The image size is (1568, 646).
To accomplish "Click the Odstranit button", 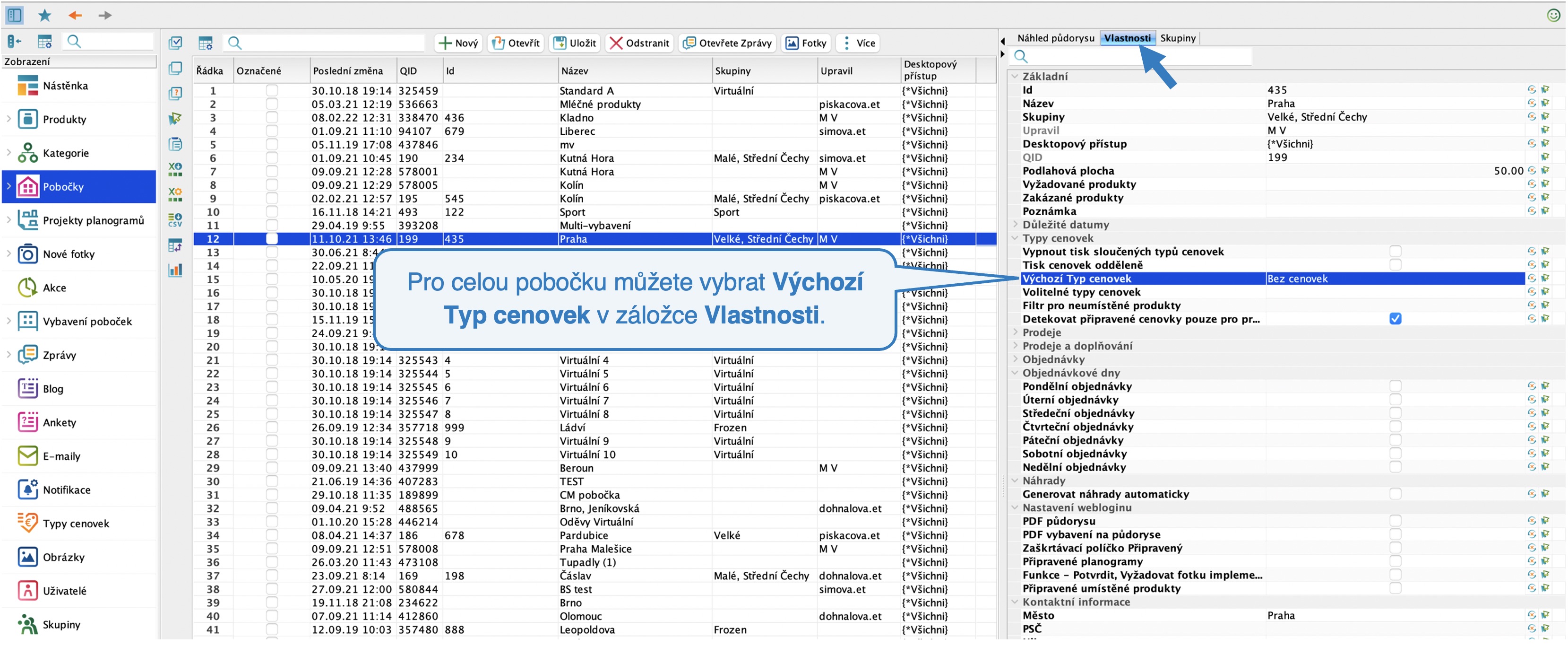I will pyautogui.click(x=639, y=43).
